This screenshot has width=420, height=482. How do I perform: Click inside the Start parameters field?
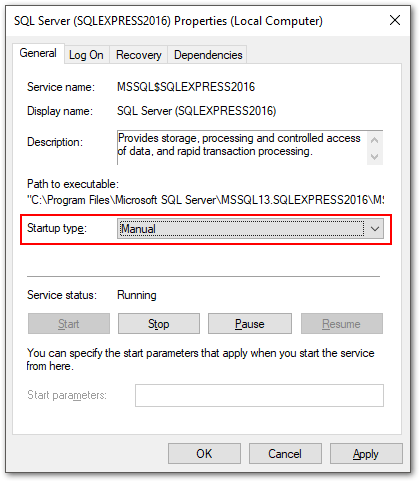coord(259,395)
